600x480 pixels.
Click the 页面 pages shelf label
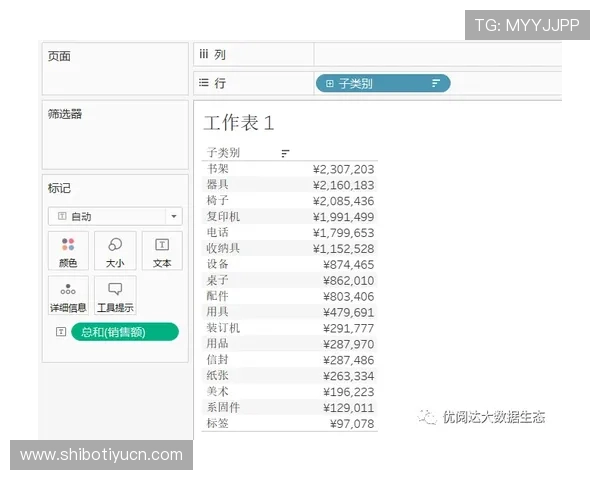pos(59,56)
